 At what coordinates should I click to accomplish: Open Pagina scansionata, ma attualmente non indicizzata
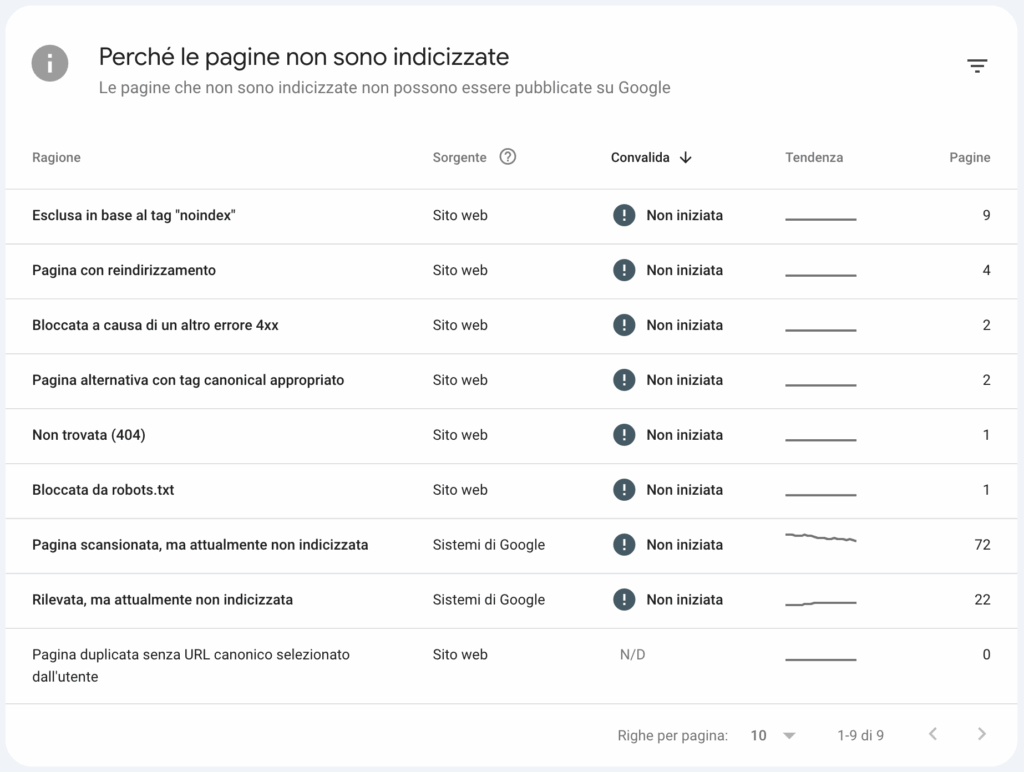(x=200, y=544)
